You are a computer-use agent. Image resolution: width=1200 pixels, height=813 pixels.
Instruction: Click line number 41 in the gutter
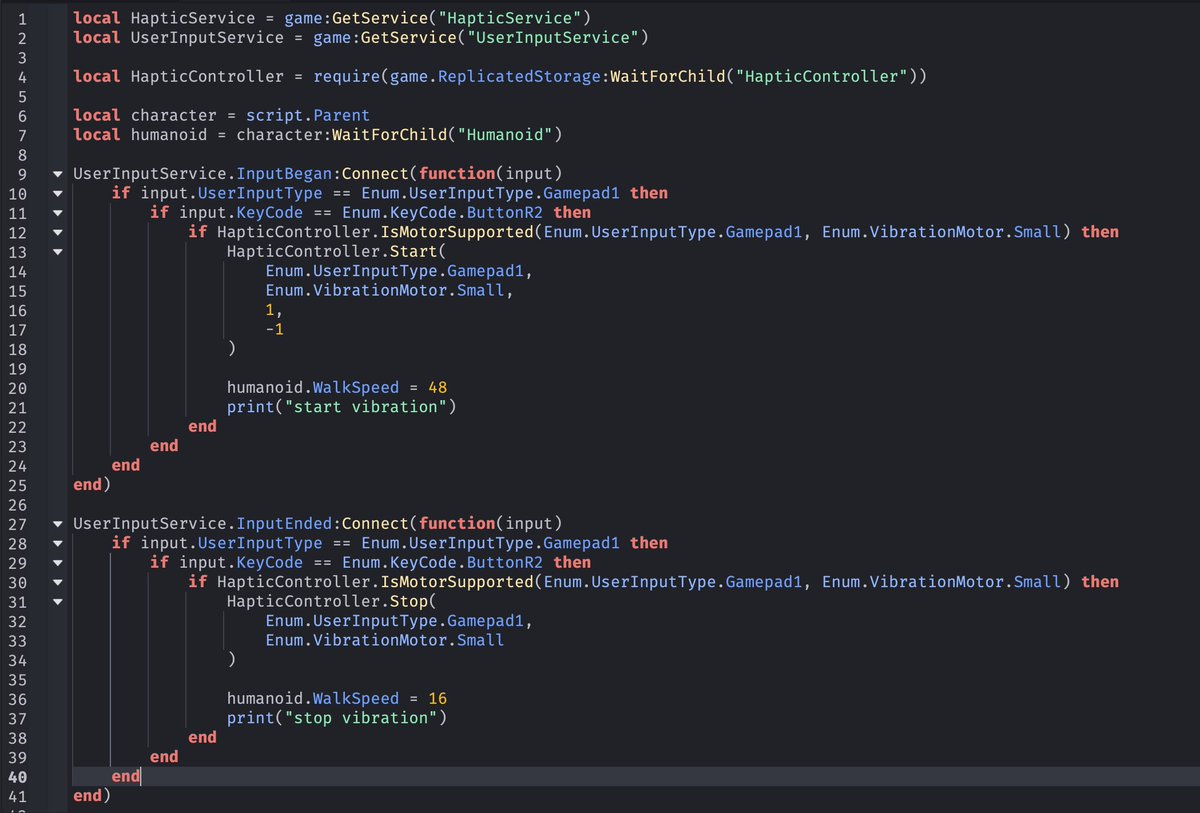pos(20,796)
